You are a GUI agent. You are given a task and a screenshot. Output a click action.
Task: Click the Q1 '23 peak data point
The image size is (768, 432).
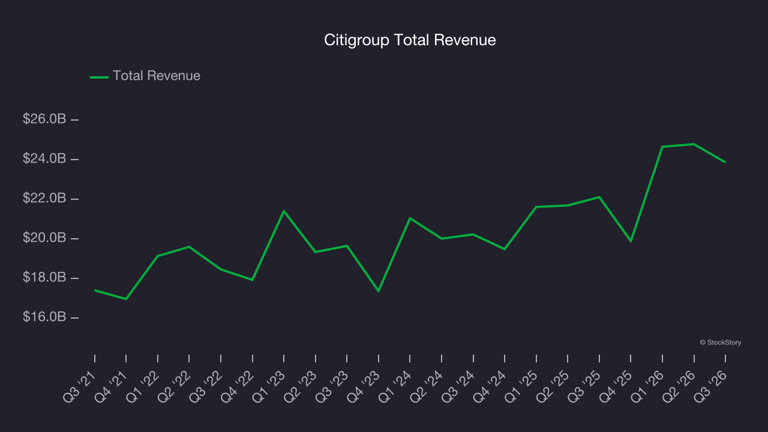[x=284, y=211]
